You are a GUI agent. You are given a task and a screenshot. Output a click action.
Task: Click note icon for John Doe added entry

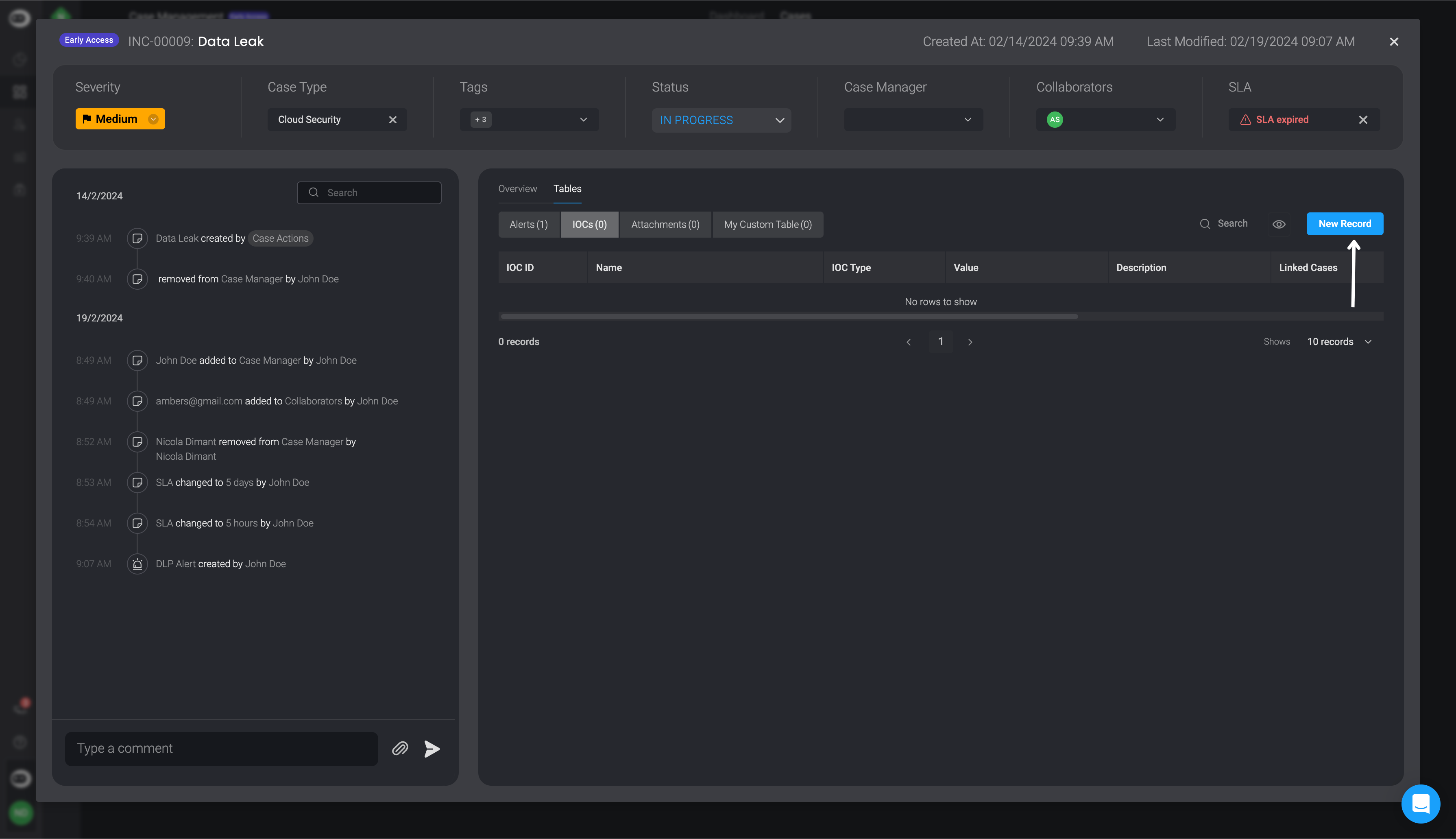coord(137,360)
